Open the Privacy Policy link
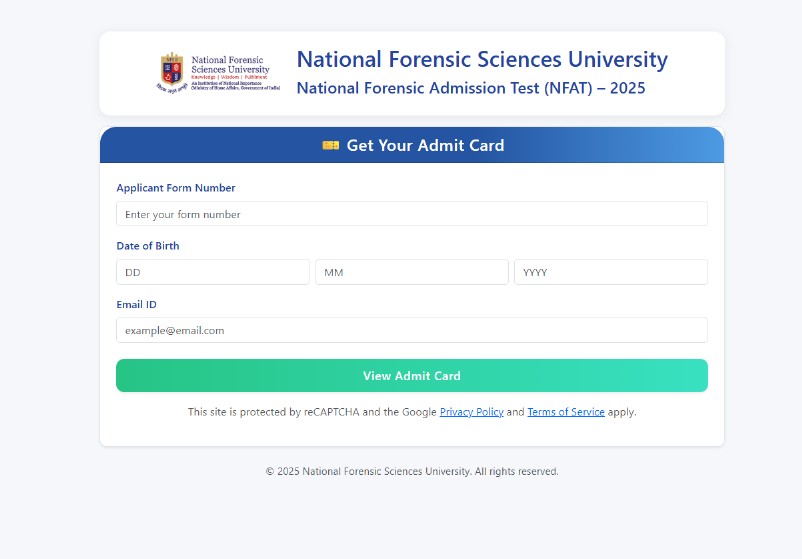802x559 pixels. point(471,412)
